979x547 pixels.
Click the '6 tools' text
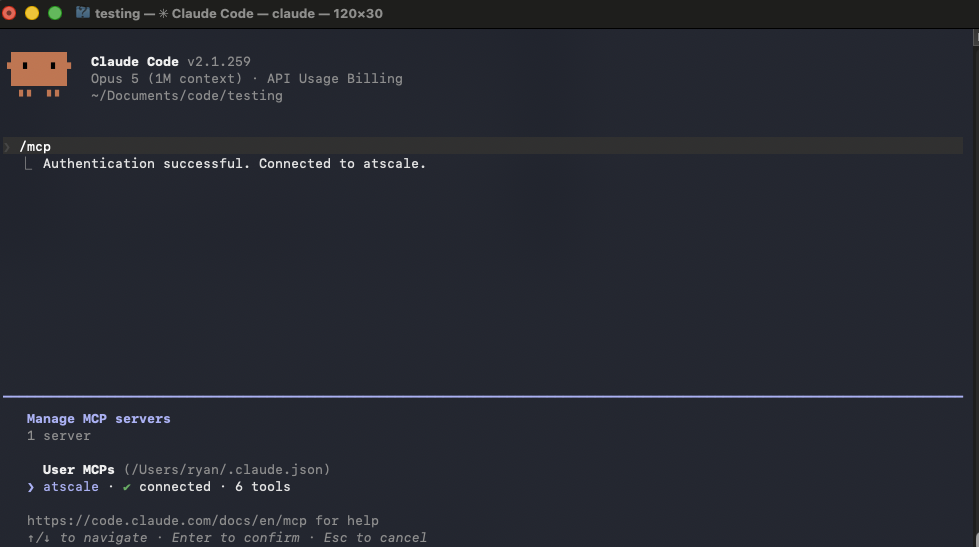[x=263, y=486]
